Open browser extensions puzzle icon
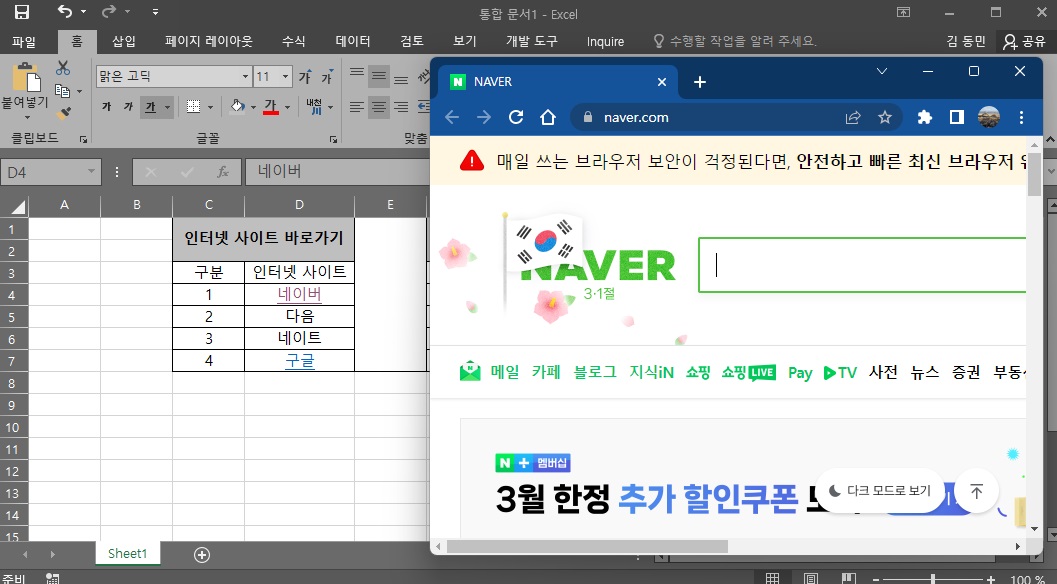 (924, 117)
